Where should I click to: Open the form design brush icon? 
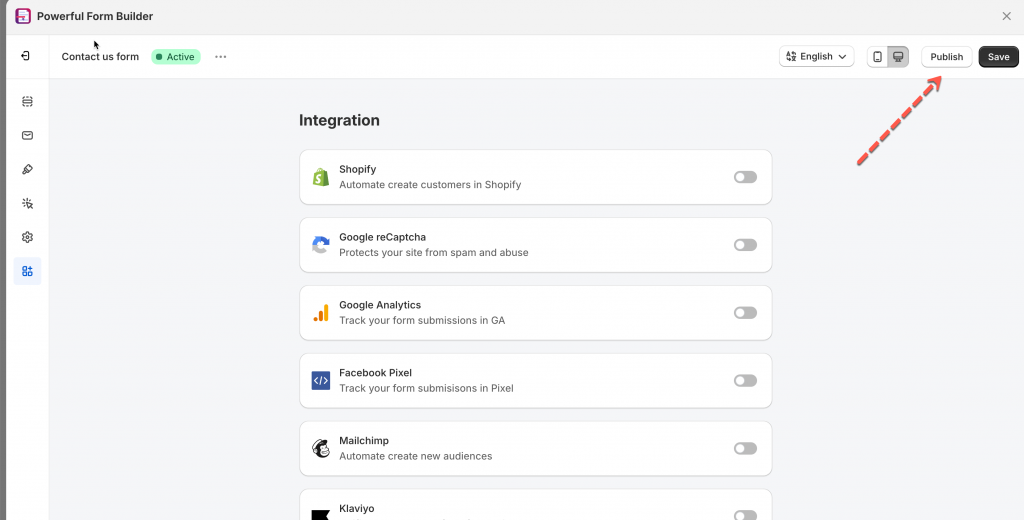point(27,169)
